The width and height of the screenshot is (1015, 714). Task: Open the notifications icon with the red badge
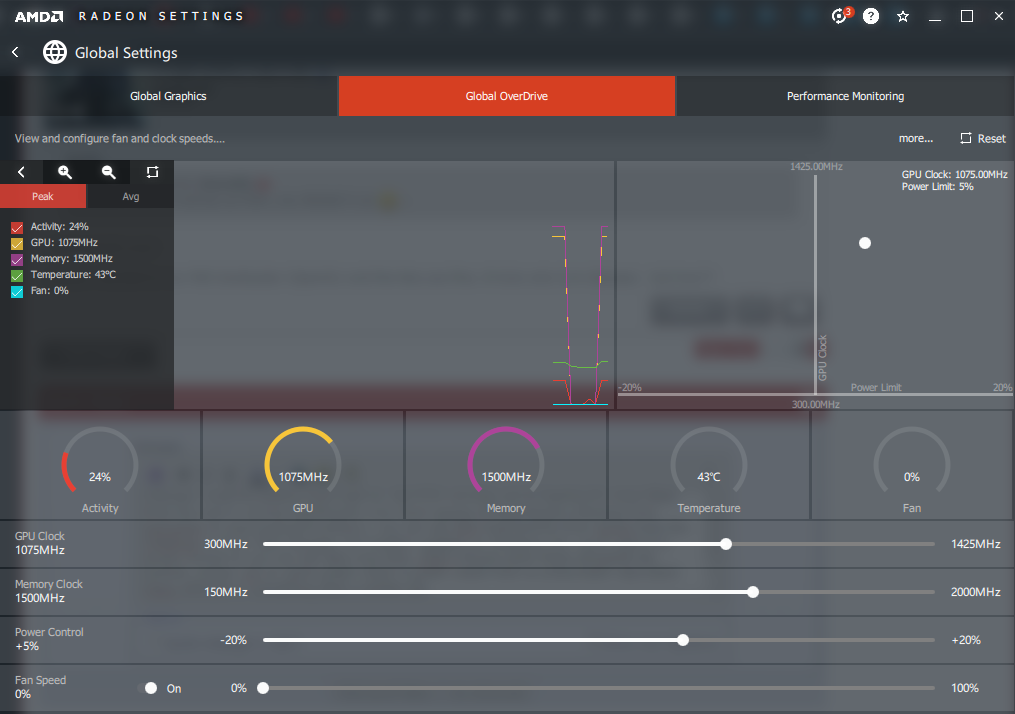[x=841, y=16]
